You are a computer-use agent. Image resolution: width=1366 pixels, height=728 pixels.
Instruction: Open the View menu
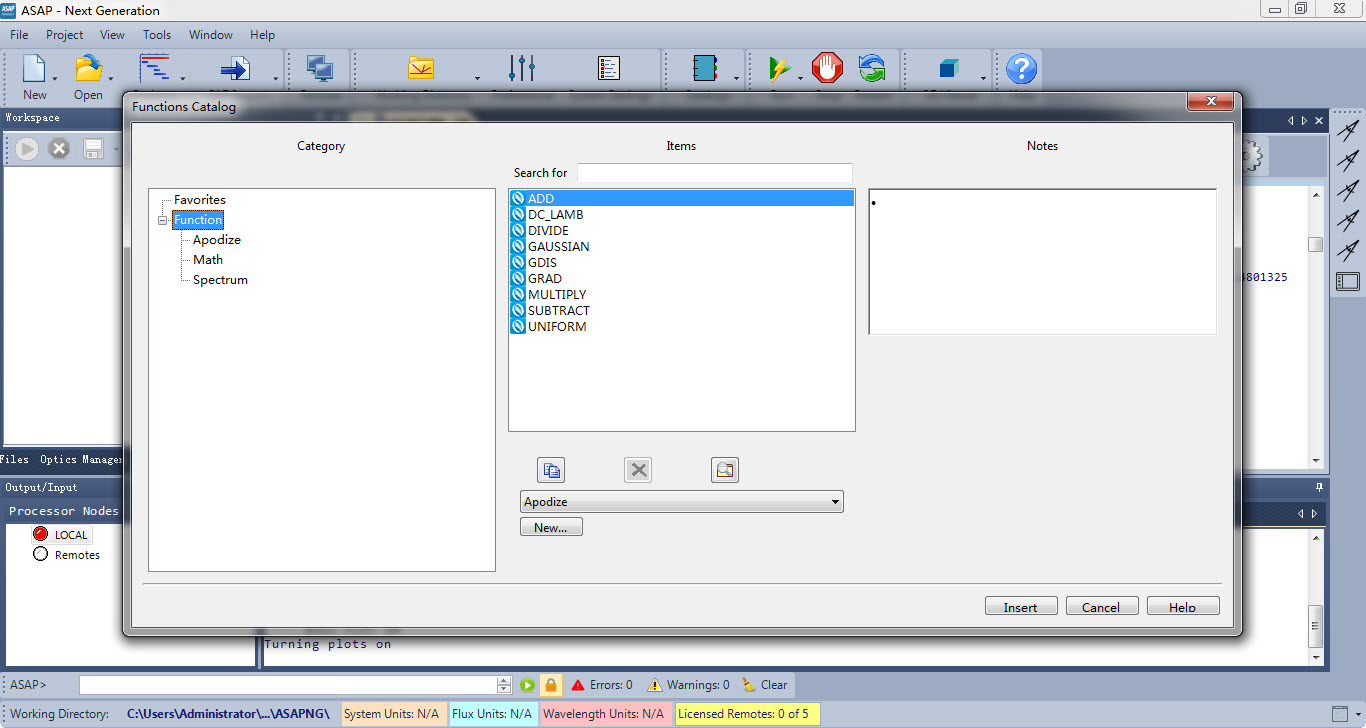113,34
